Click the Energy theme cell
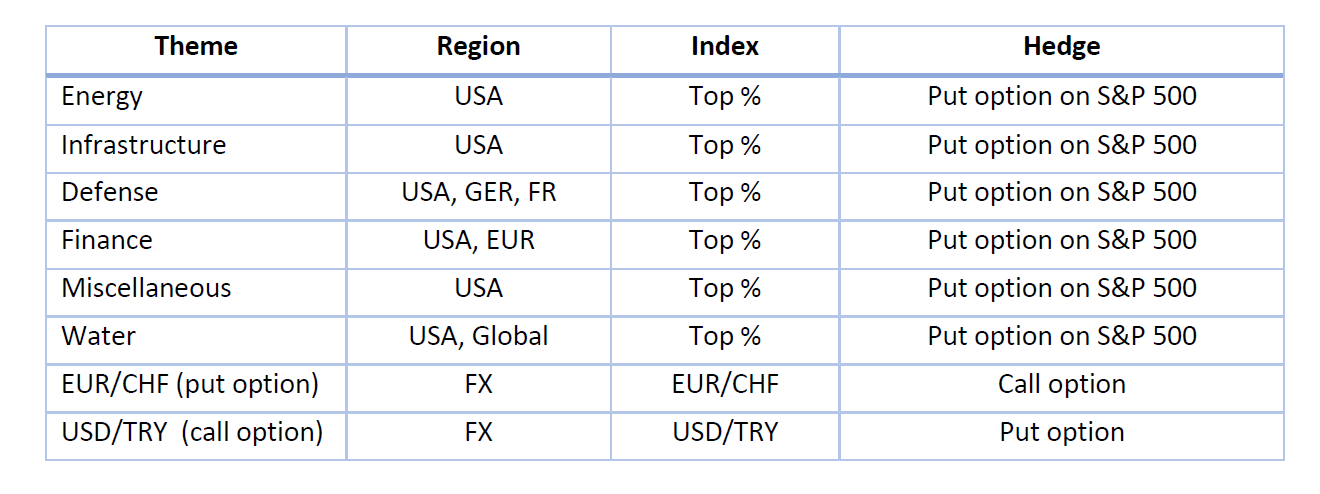Viewport: 1320px width, 494px height. pyautogui.click(x=102, y=97)
